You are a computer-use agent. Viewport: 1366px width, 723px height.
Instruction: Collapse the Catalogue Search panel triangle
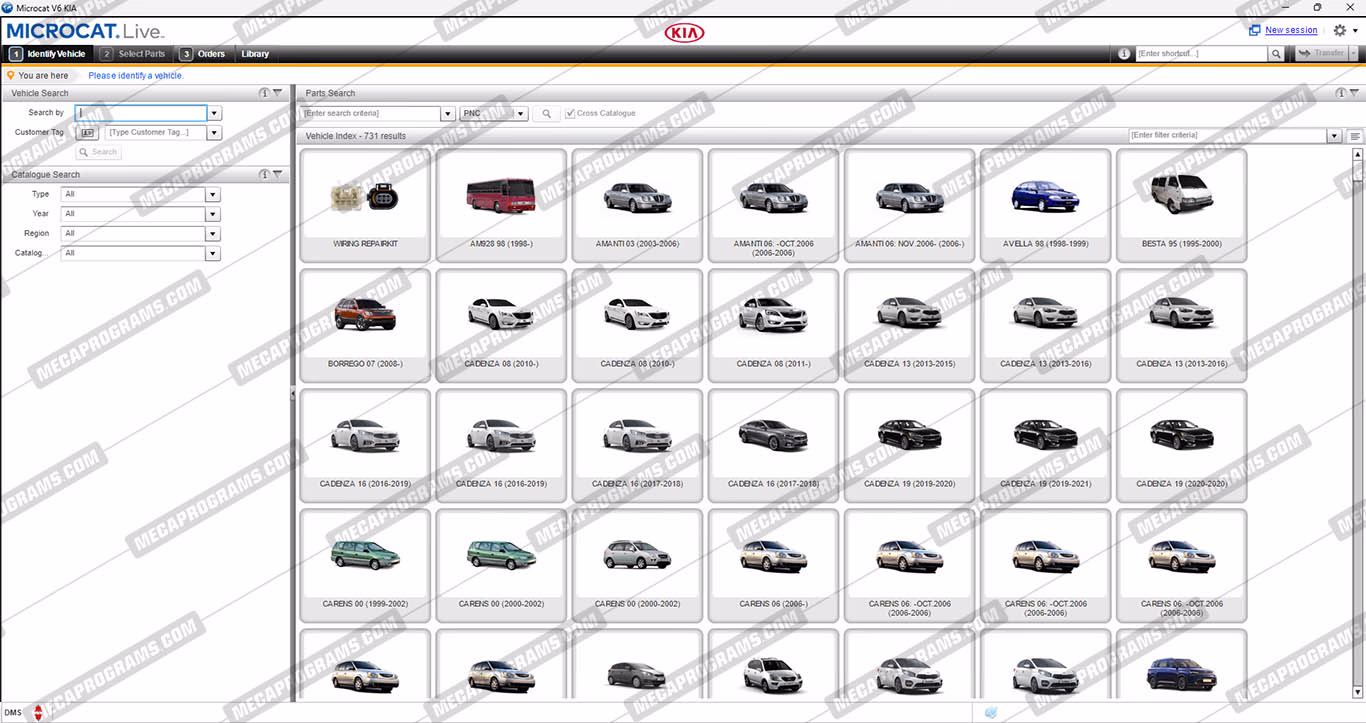pyautogui.click(x=278, y=174)
